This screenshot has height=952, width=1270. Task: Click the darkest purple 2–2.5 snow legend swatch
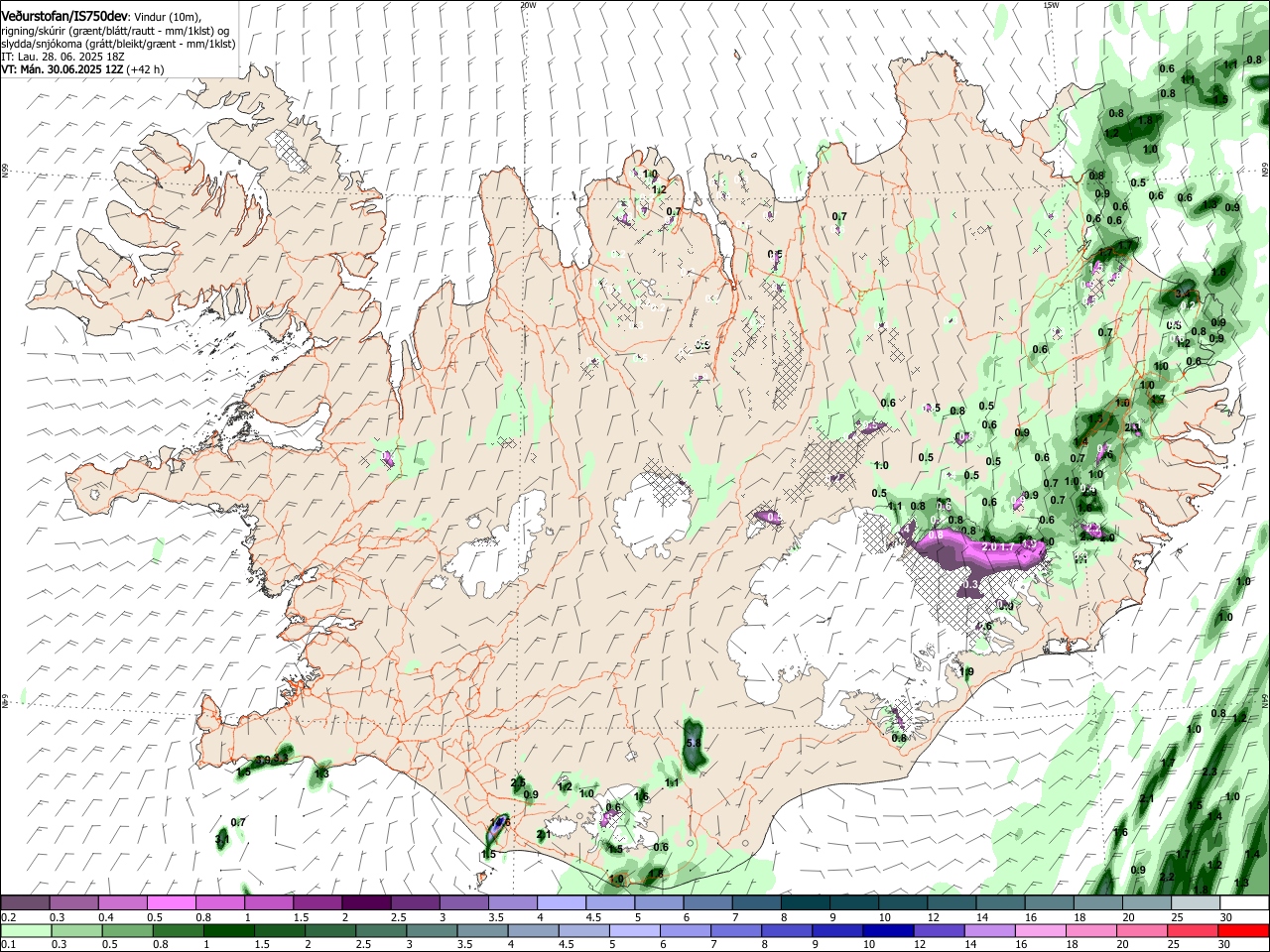point(366,902)
